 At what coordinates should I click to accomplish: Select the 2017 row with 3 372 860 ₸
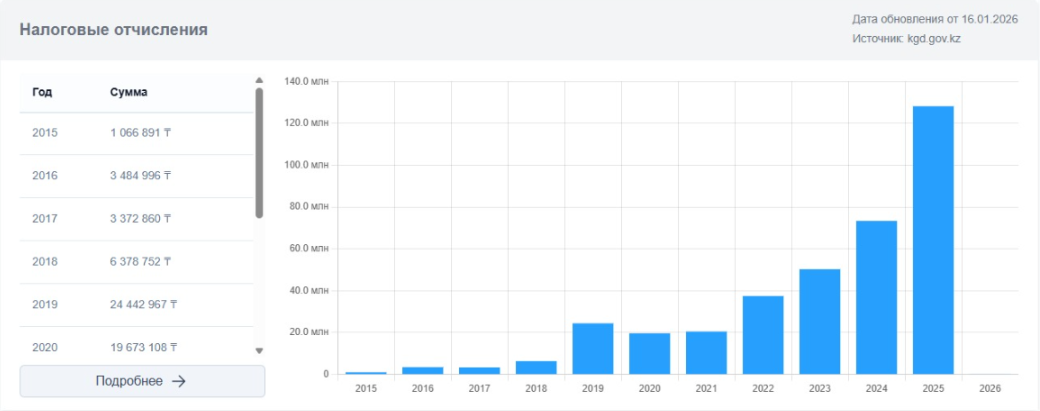point(137,219)
